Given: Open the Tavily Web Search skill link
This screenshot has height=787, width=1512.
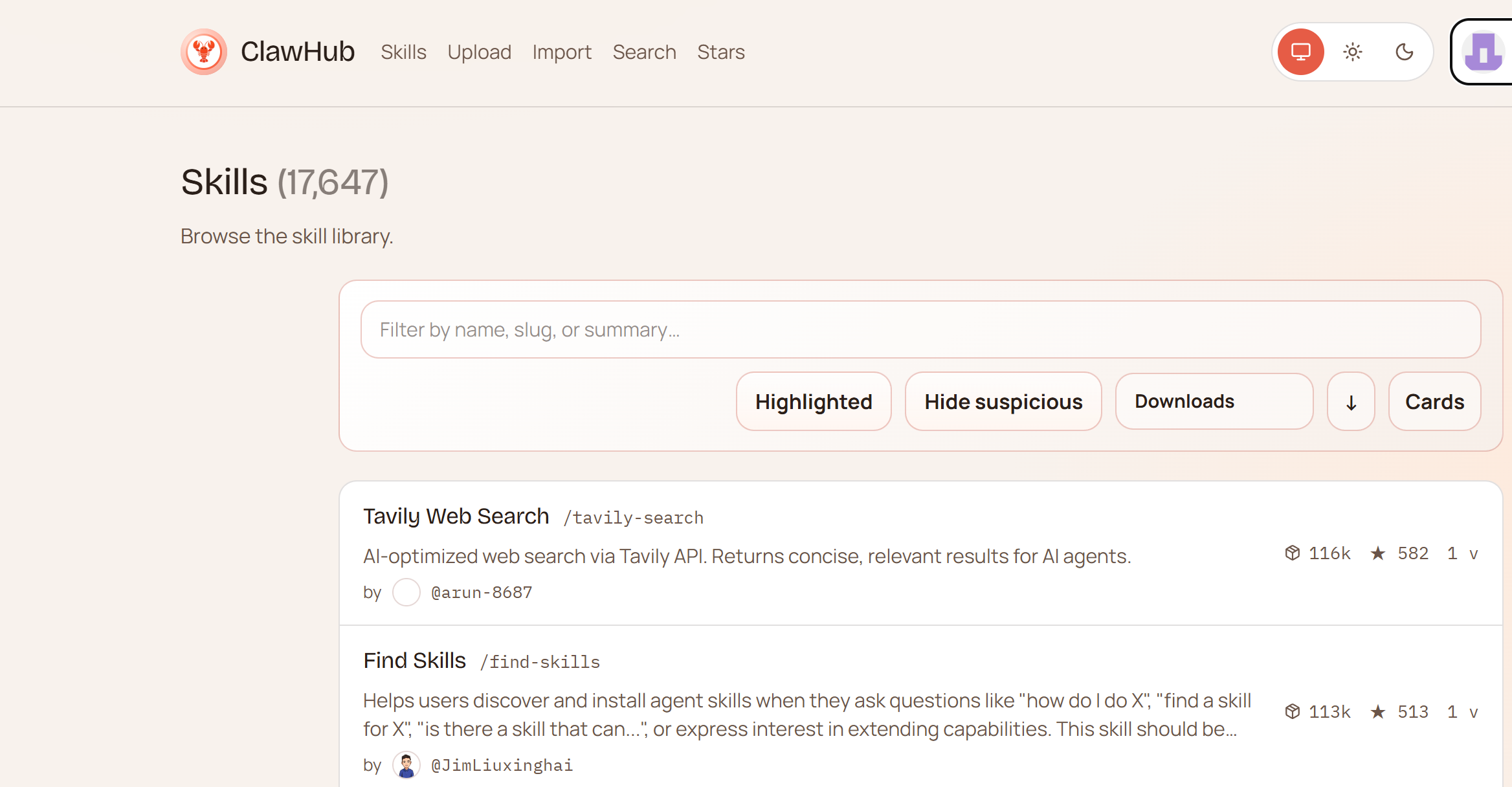Looking at the screenshot, I should (456, 516).
